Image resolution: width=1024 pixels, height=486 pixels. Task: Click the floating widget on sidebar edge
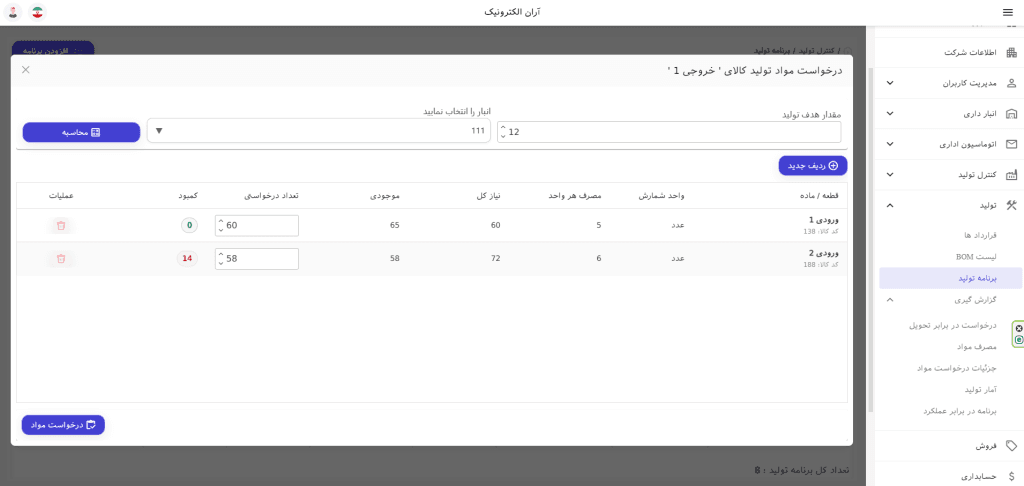[x=1018, y=334]
